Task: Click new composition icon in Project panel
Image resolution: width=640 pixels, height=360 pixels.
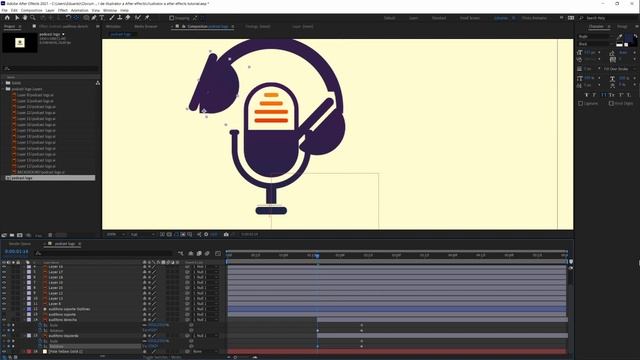Action: point(20,235)
